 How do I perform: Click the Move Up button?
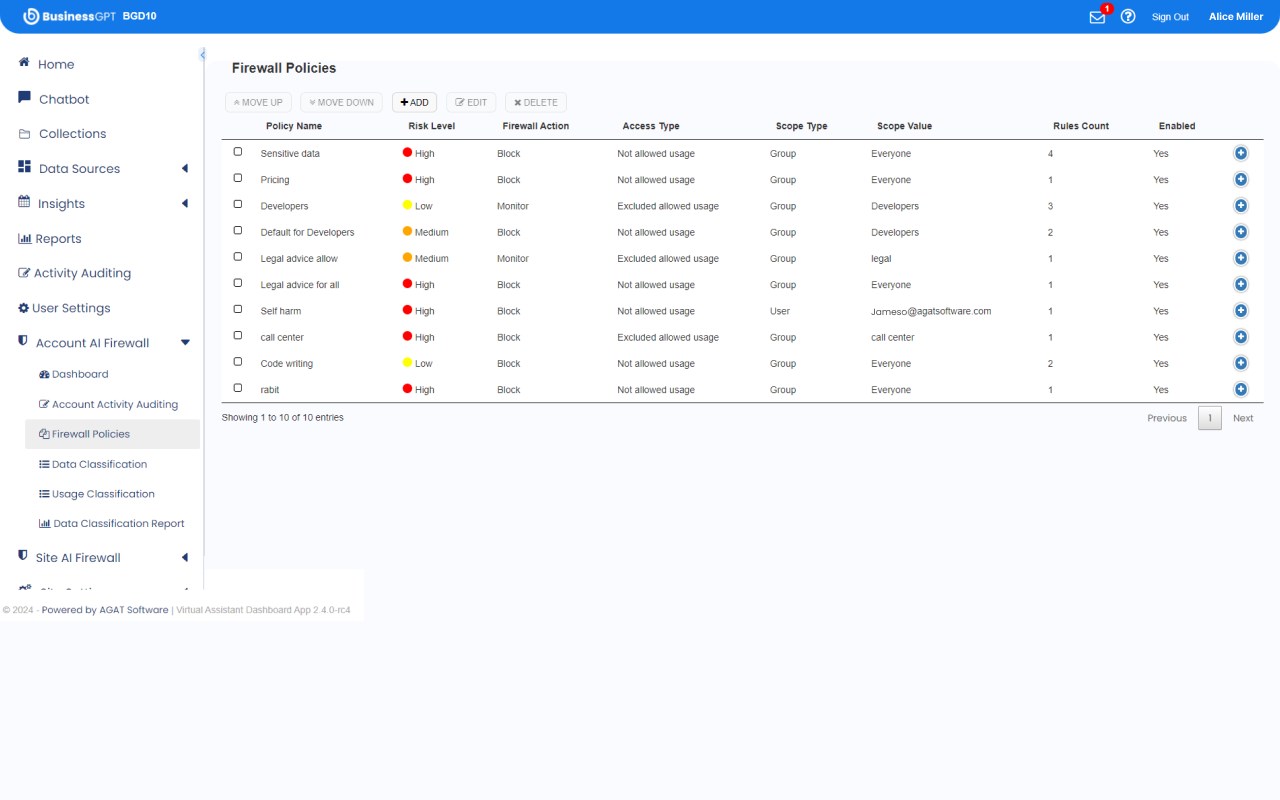[x=259, y=102]
